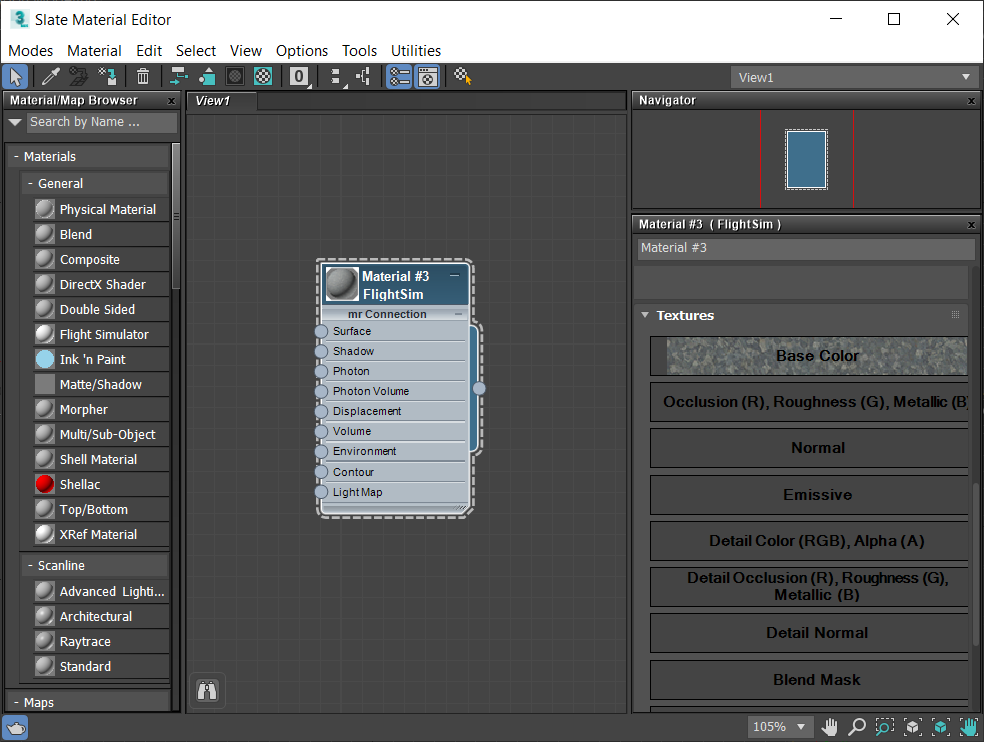
Task: Click Hide Unused Nodeslots icon
Action: coord(206,77)
